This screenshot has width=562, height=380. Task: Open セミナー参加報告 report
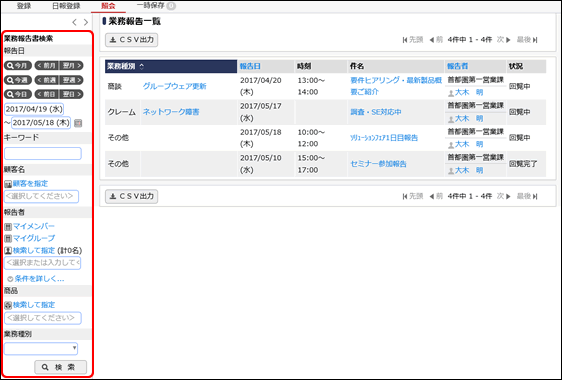click(x=378, y=164)
